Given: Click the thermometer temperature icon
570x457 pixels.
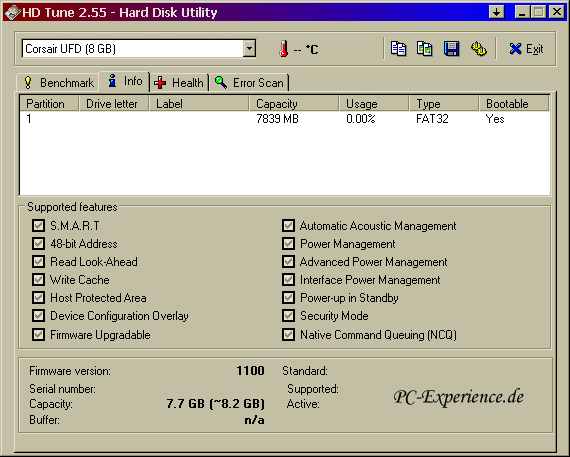Looking at the screenshot, I should (284, 49).
